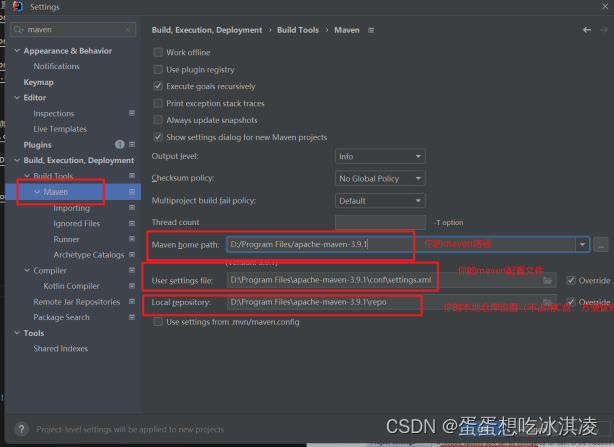
Task: Open Shared Indexes settings
Action: pyautogui.click(x=61, y=348)
